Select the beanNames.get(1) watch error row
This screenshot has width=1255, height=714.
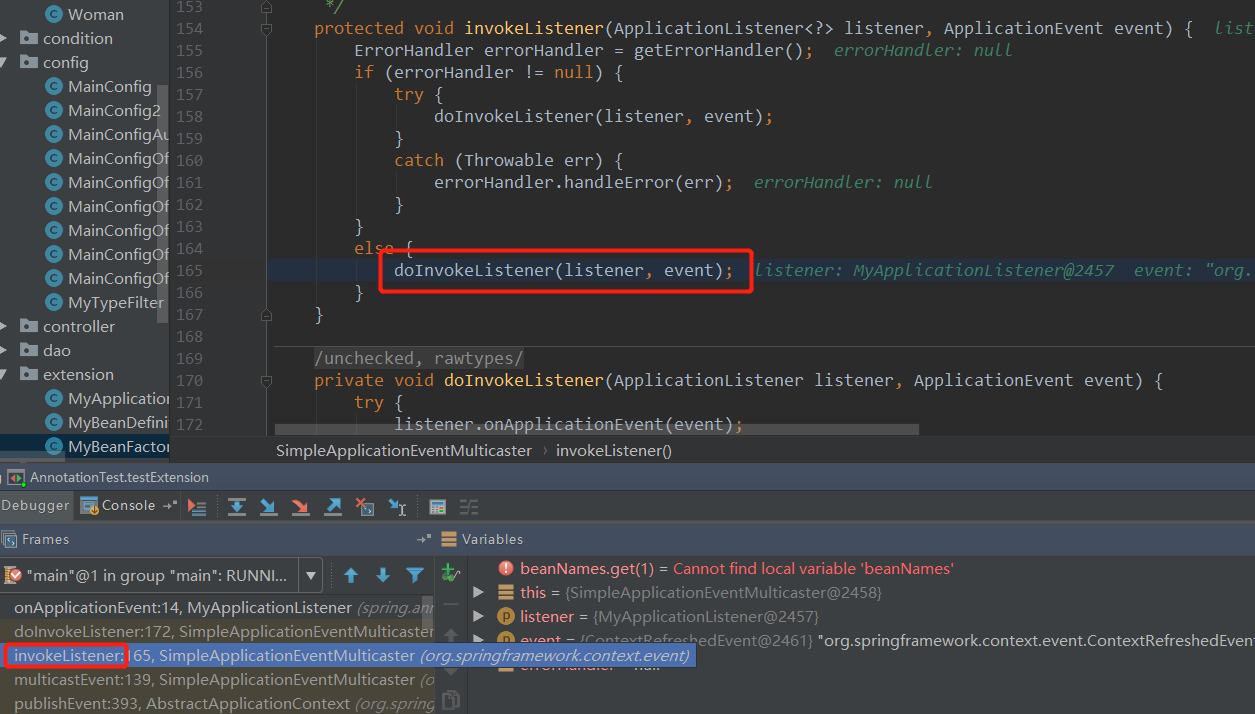[x=737, y=568]
